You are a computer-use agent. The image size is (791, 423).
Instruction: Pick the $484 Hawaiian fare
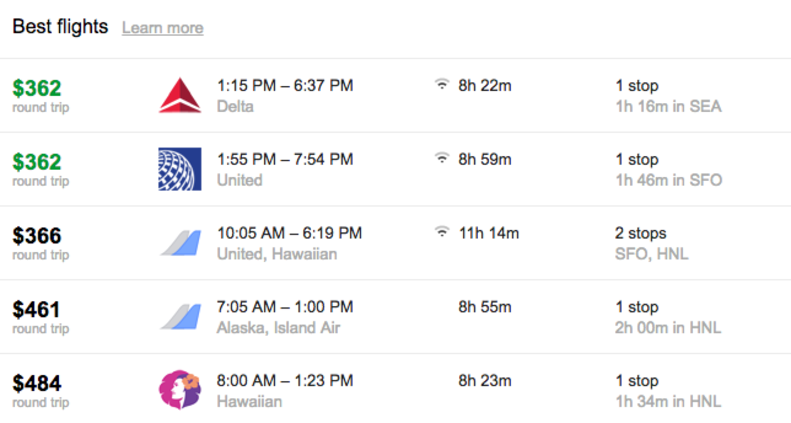click(37, 383)
